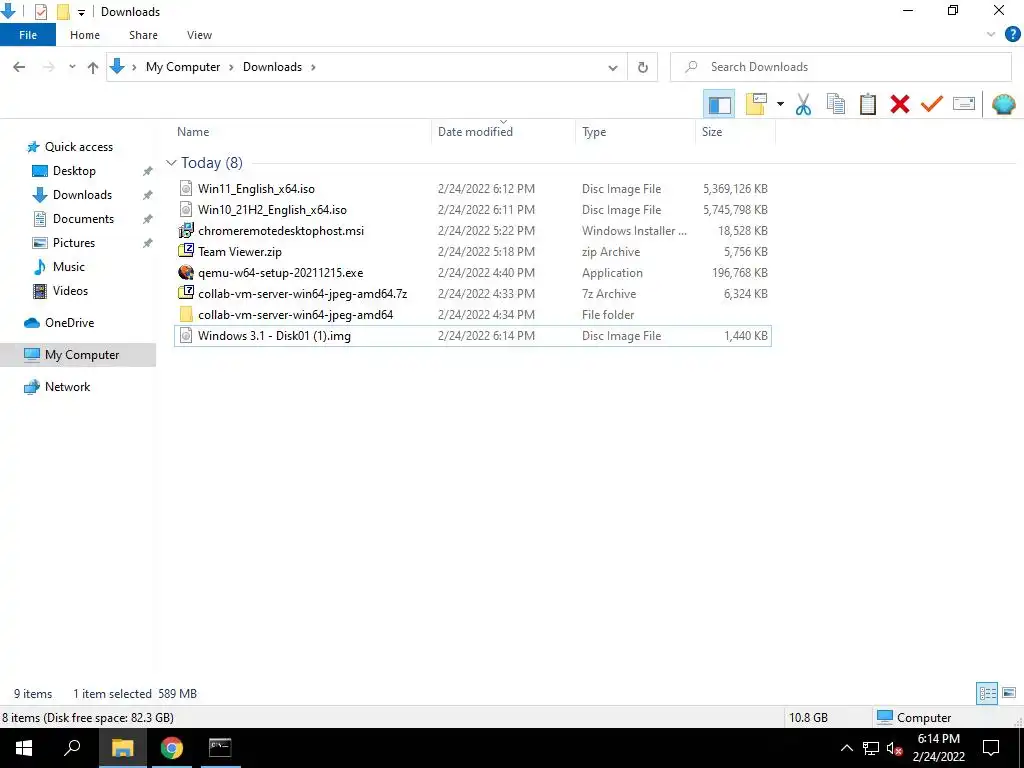
Task: Go up one folder level
Action: pyautogui.click(x=93, y=67)
